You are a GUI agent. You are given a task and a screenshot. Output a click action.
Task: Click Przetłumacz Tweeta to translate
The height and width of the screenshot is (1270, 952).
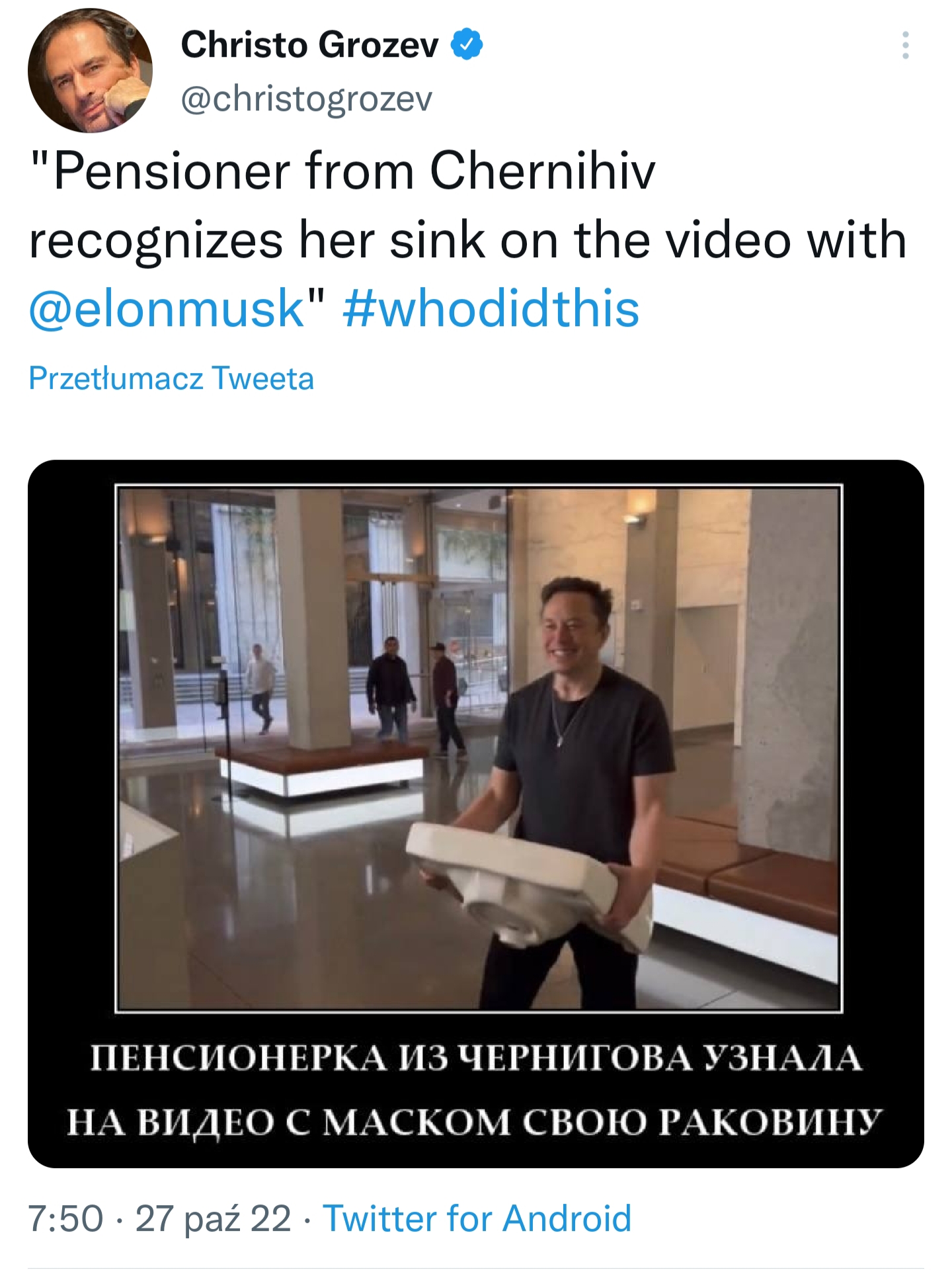tap(171, 378)
